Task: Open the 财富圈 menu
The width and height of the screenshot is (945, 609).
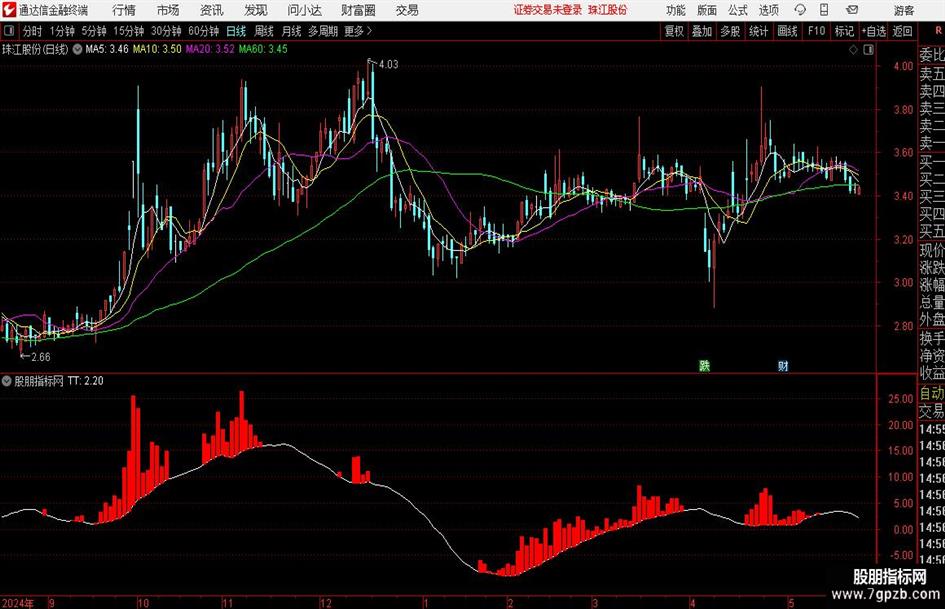Action: tap(358, 10)
